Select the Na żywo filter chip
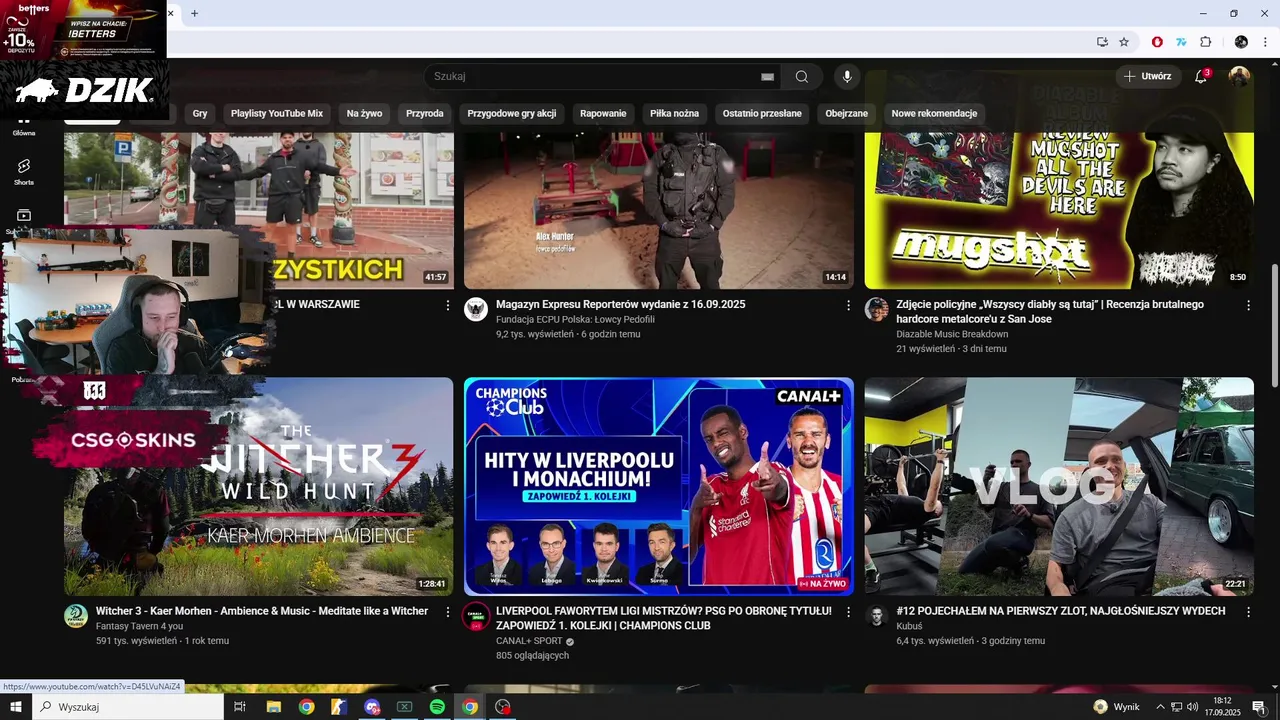The height and width of the screenshot is (720, 1280). point(364,113)
